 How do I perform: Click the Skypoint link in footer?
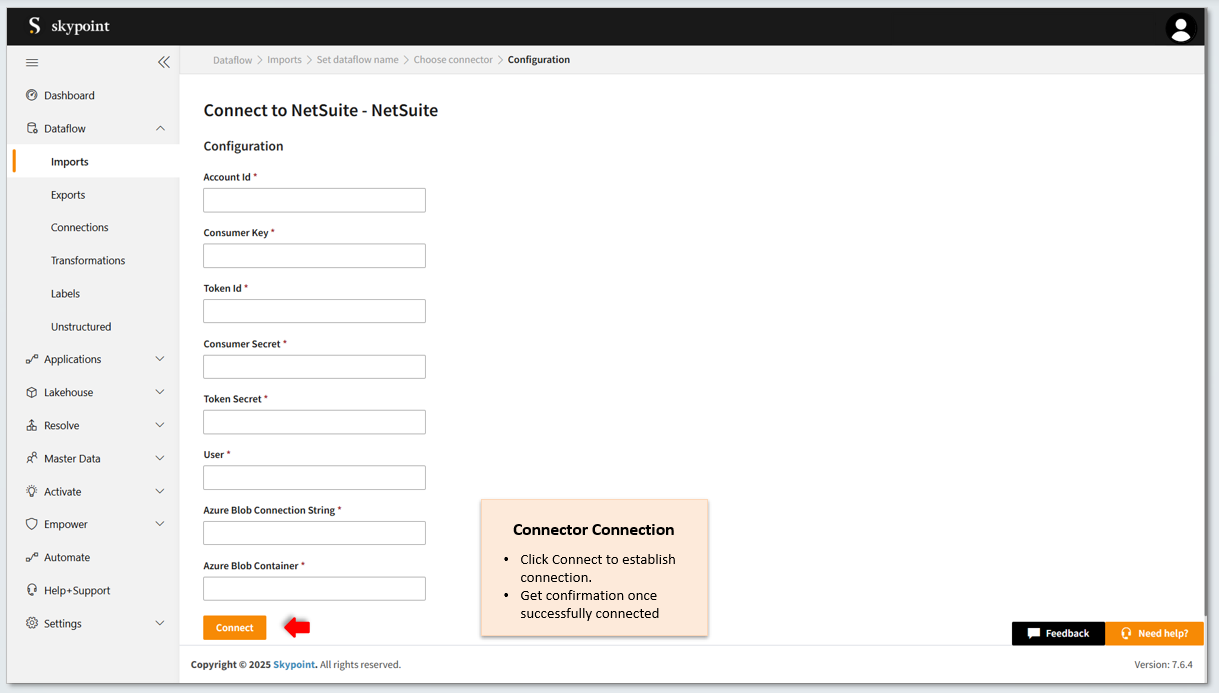pyautogui.click(x=294, y=665)
